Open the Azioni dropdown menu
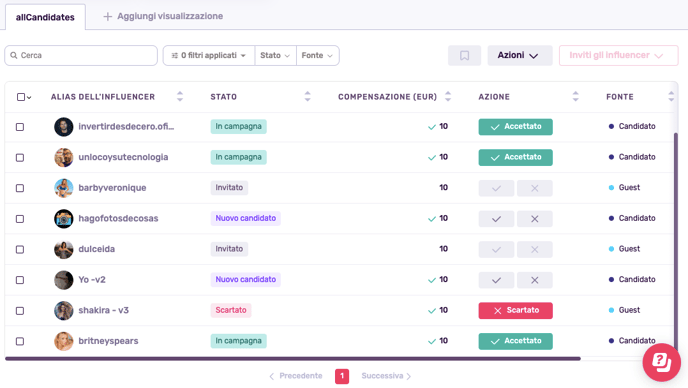 [520, 56]
